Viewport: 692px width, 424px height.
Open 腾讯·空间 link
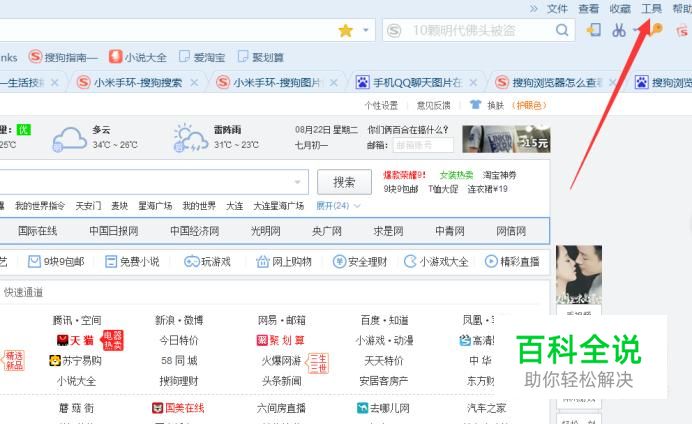pos(77,320)
